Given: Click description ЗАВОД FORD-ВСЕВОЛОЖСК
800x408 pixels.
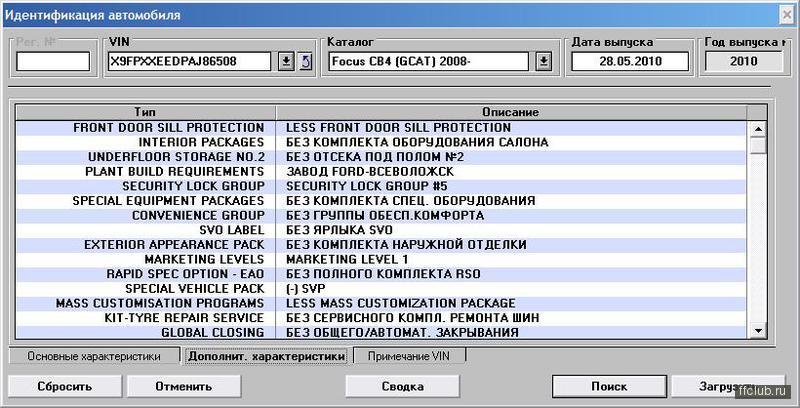Looking at the screenshot, I should tap(370, 171).
